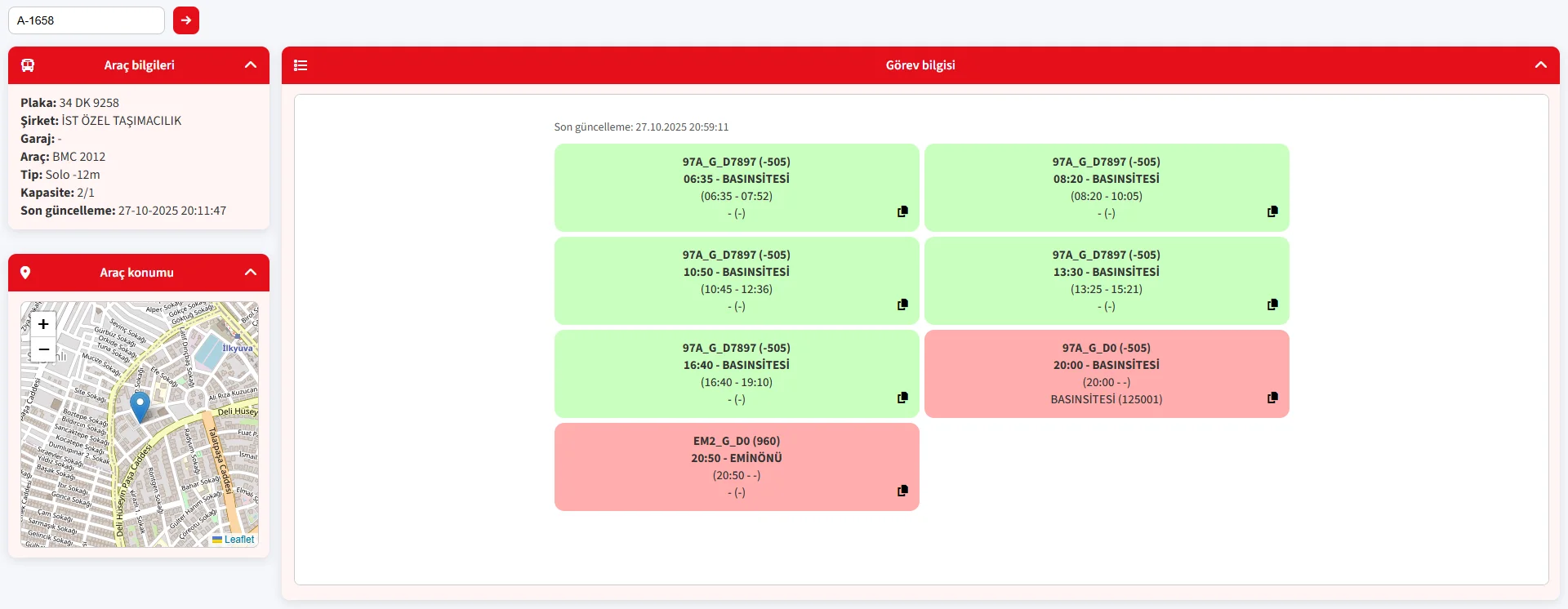The width and height of the screenshot is (1568, 609).
Task: Select the red EM2_G_D0 (960) task card
Action: [x=736, y=466]
